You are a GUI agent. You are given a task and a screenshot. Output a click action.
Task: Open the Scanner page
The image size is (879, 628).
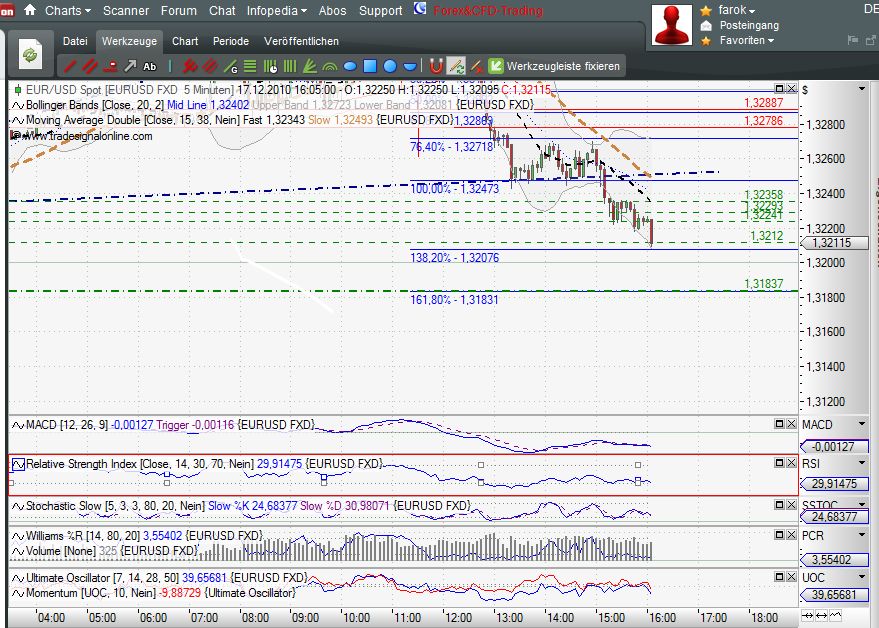point(126,10)
